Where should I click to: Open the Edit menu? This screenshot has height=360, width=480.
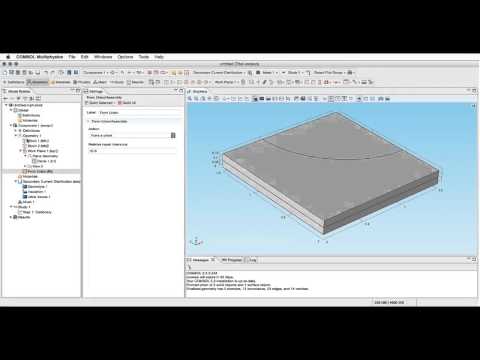click(84, 57)
